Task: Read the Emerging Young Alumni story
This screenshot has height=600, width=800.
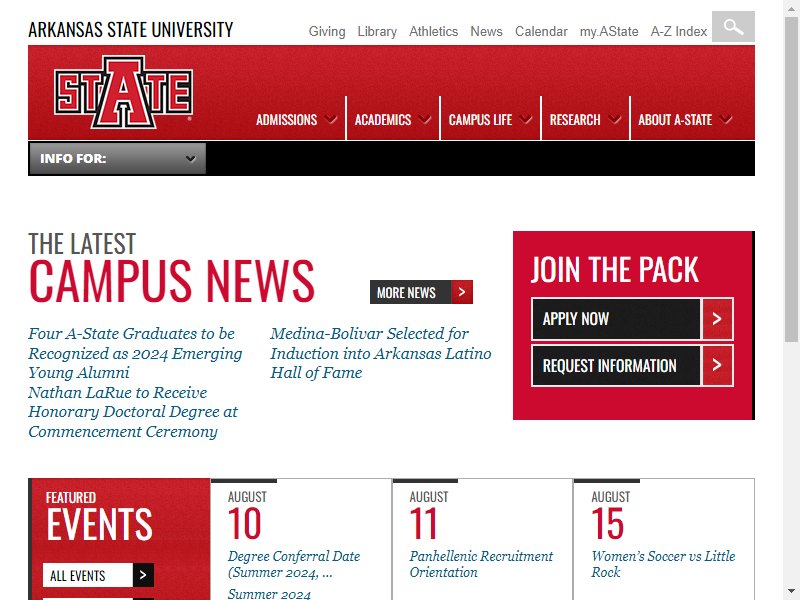Action: pyautogui.click(x=135, y=353)
